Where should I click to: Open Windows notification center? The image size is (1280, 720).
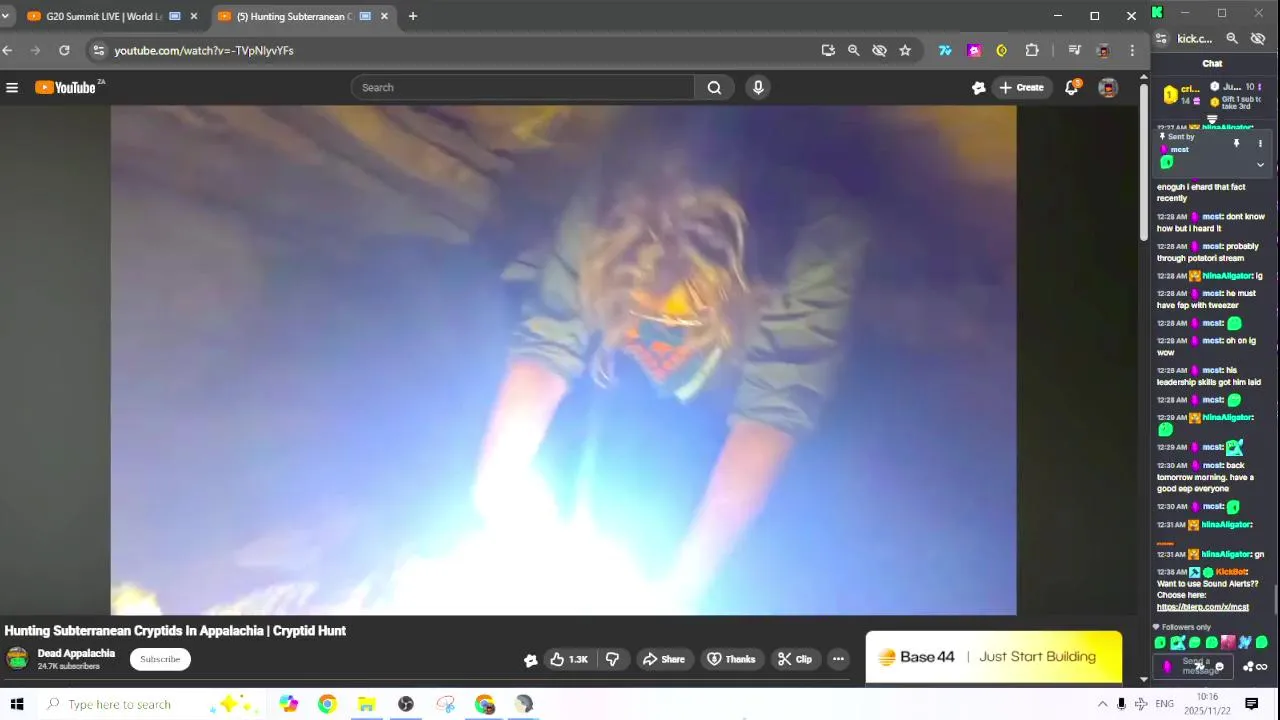click(x=1251, y=704)
